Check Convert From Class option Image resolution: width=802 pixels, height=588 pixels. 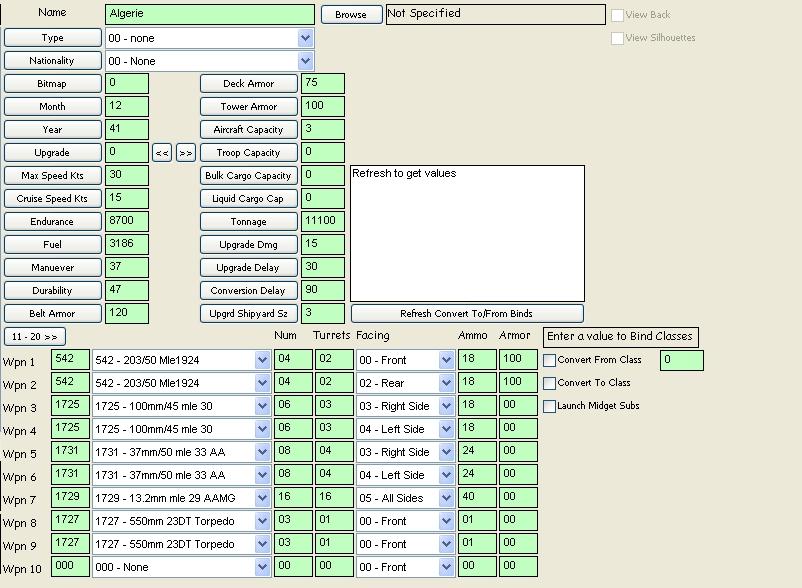click(x=549, y=360)
